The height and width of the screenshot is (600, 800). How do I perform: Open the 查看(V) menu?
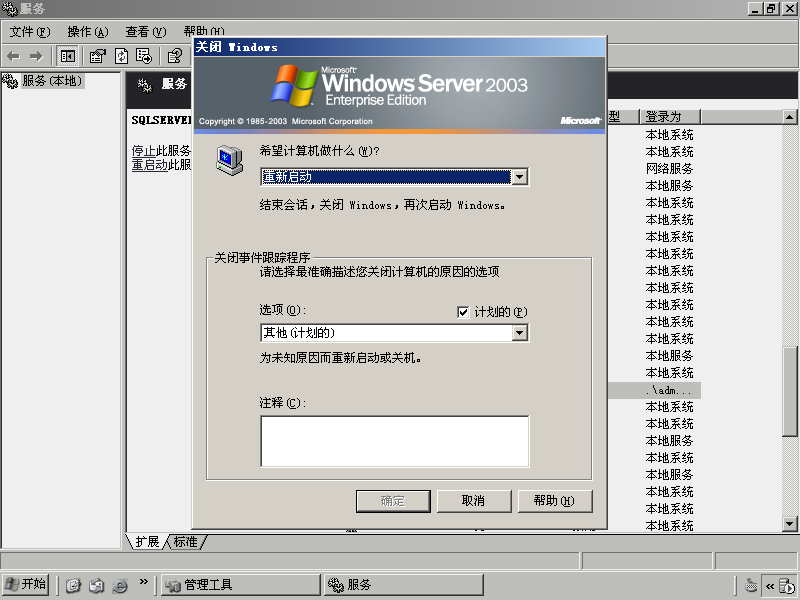[x=146, y=32]
